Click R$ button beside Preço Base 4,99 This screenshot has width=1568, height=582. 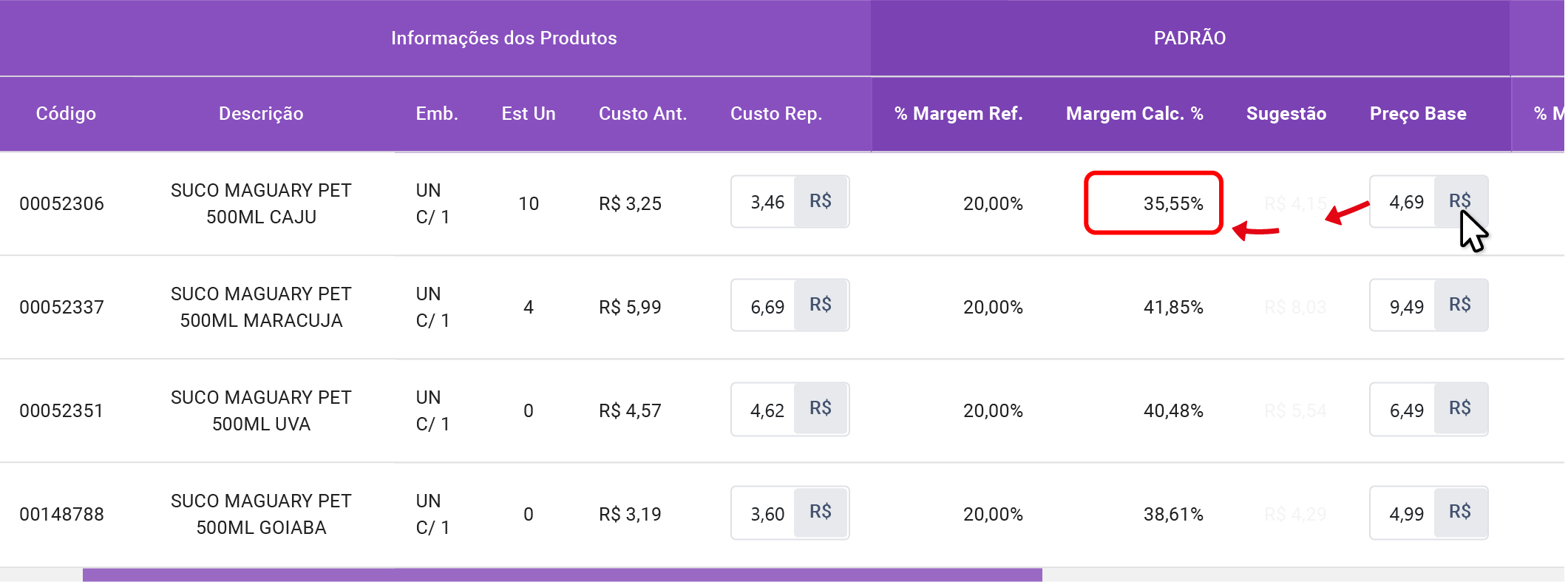[1460, 512]
